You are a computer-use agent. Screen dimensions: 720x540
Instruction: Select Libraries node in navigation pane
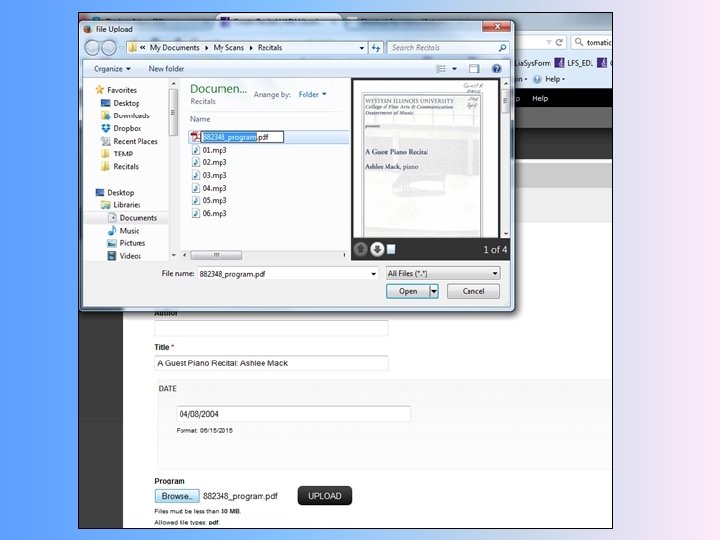coord(121,205)
